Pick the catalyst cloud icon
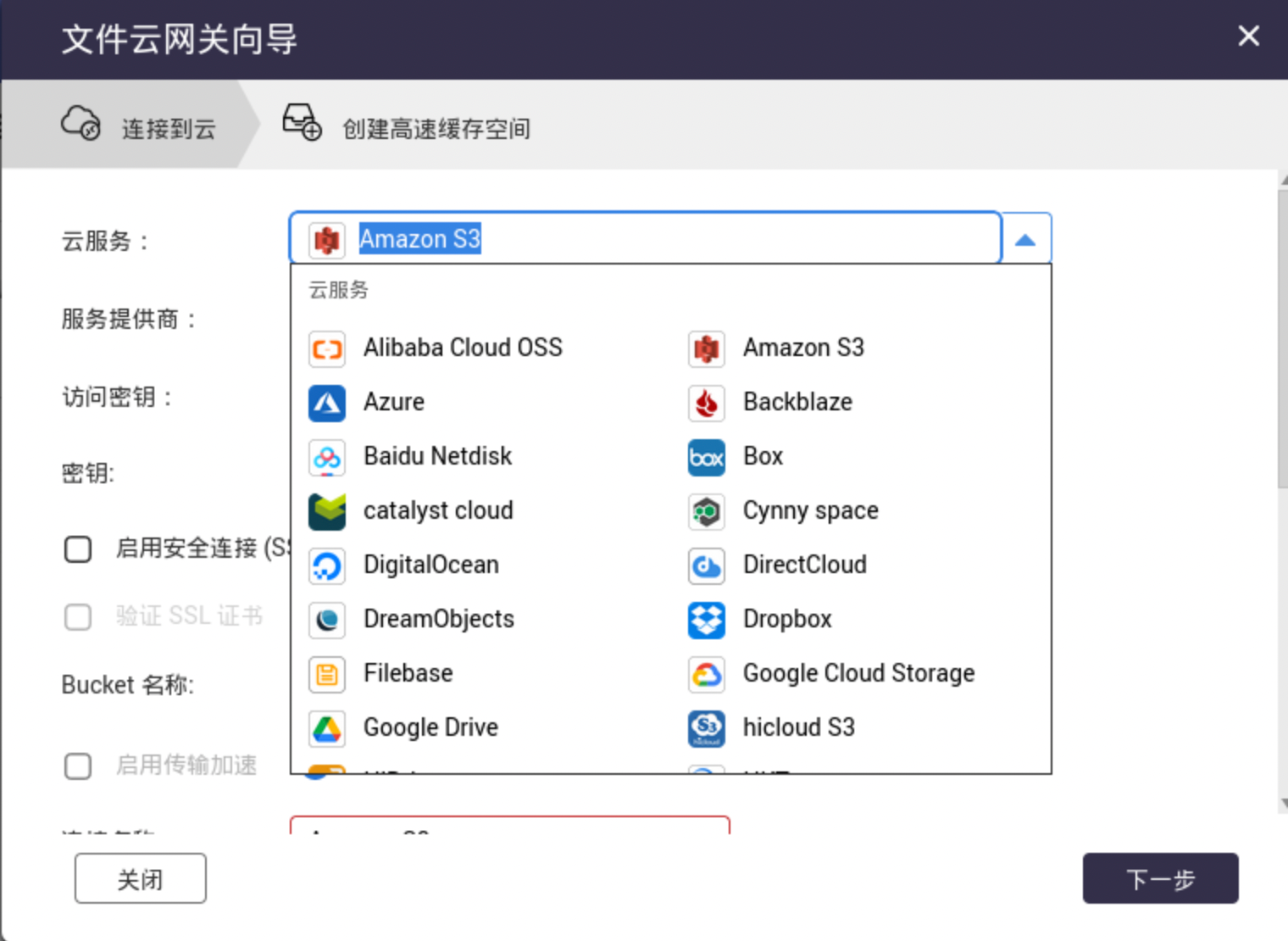The image size is (1288, 941). pyautogui.click(x=327, y=511)
